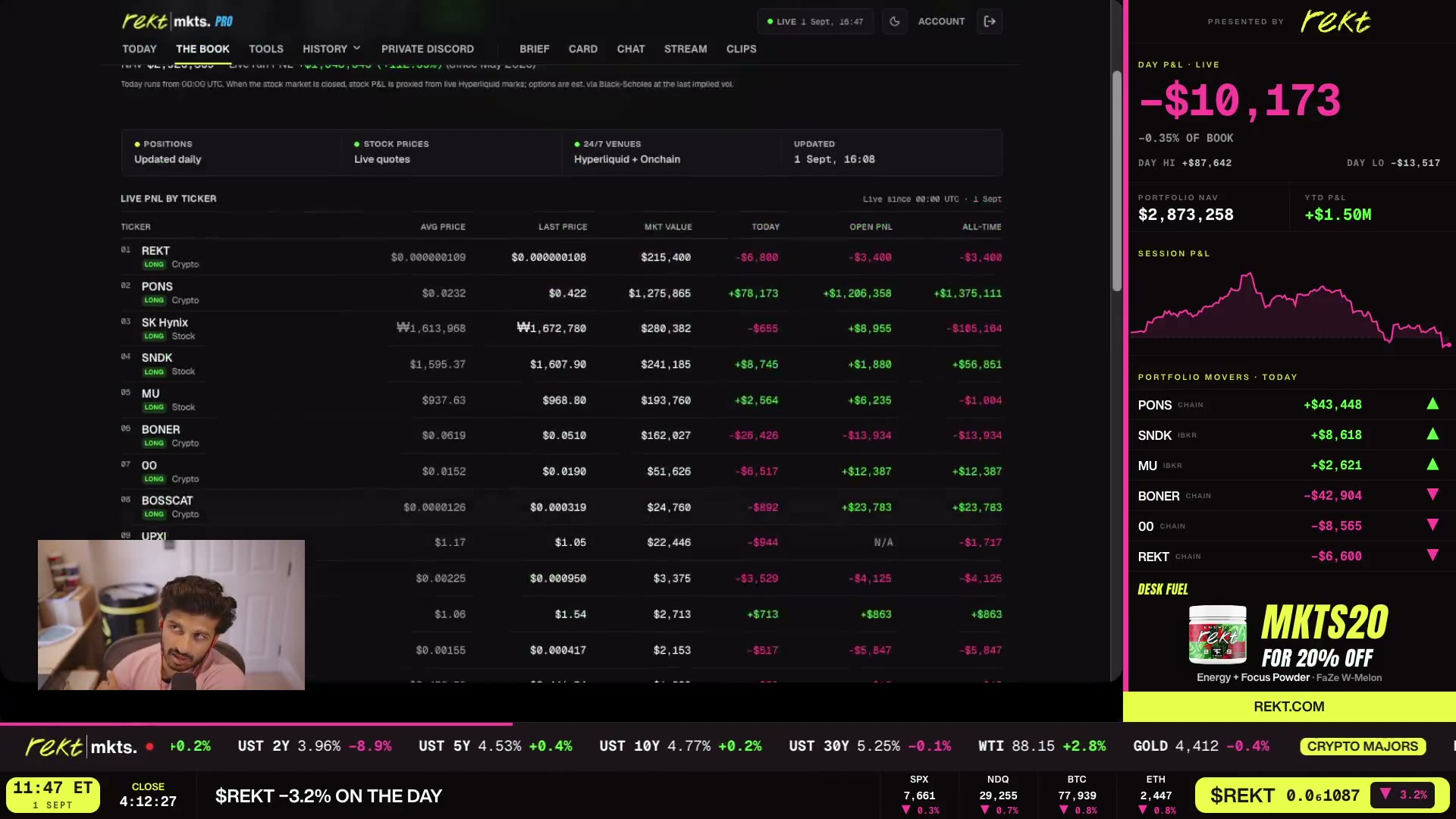Viewport: 1456px width, 819px height.
Task: Click LONG tag on SNDK row
Action: (154, 372)
